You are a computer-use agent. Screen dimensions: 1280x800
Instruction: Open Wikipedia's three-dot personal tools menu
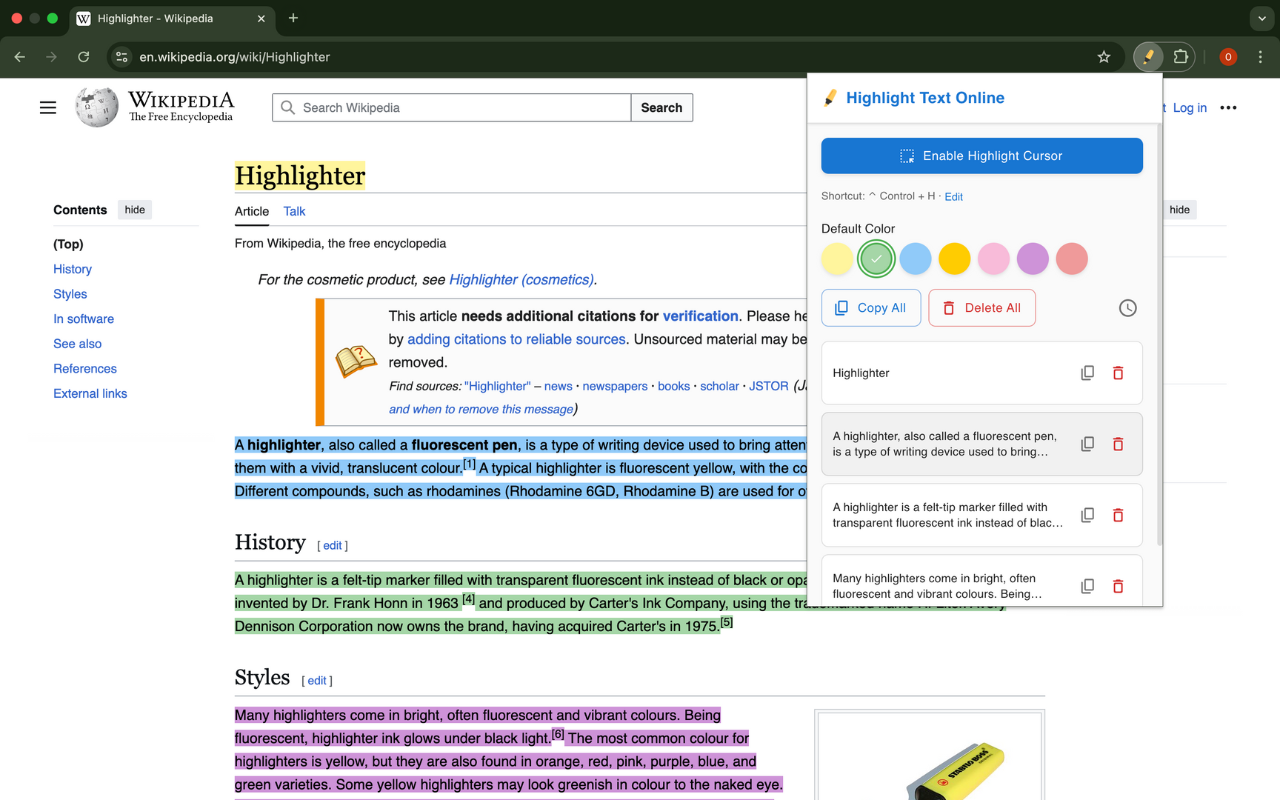[1228, 108]
